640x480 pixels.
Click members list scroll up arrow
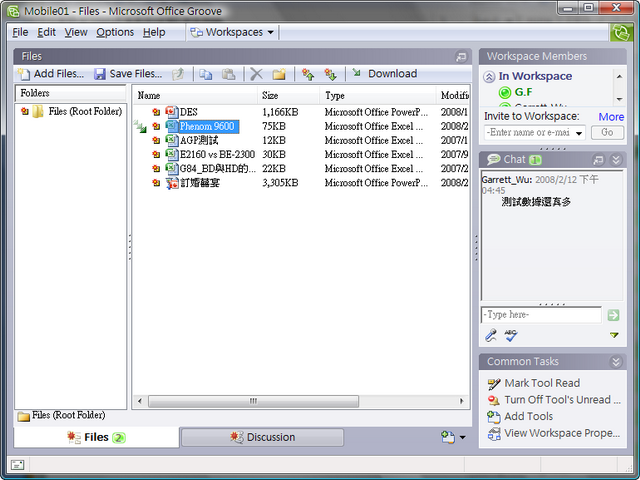pyautogui.click(x=619, y=76)
